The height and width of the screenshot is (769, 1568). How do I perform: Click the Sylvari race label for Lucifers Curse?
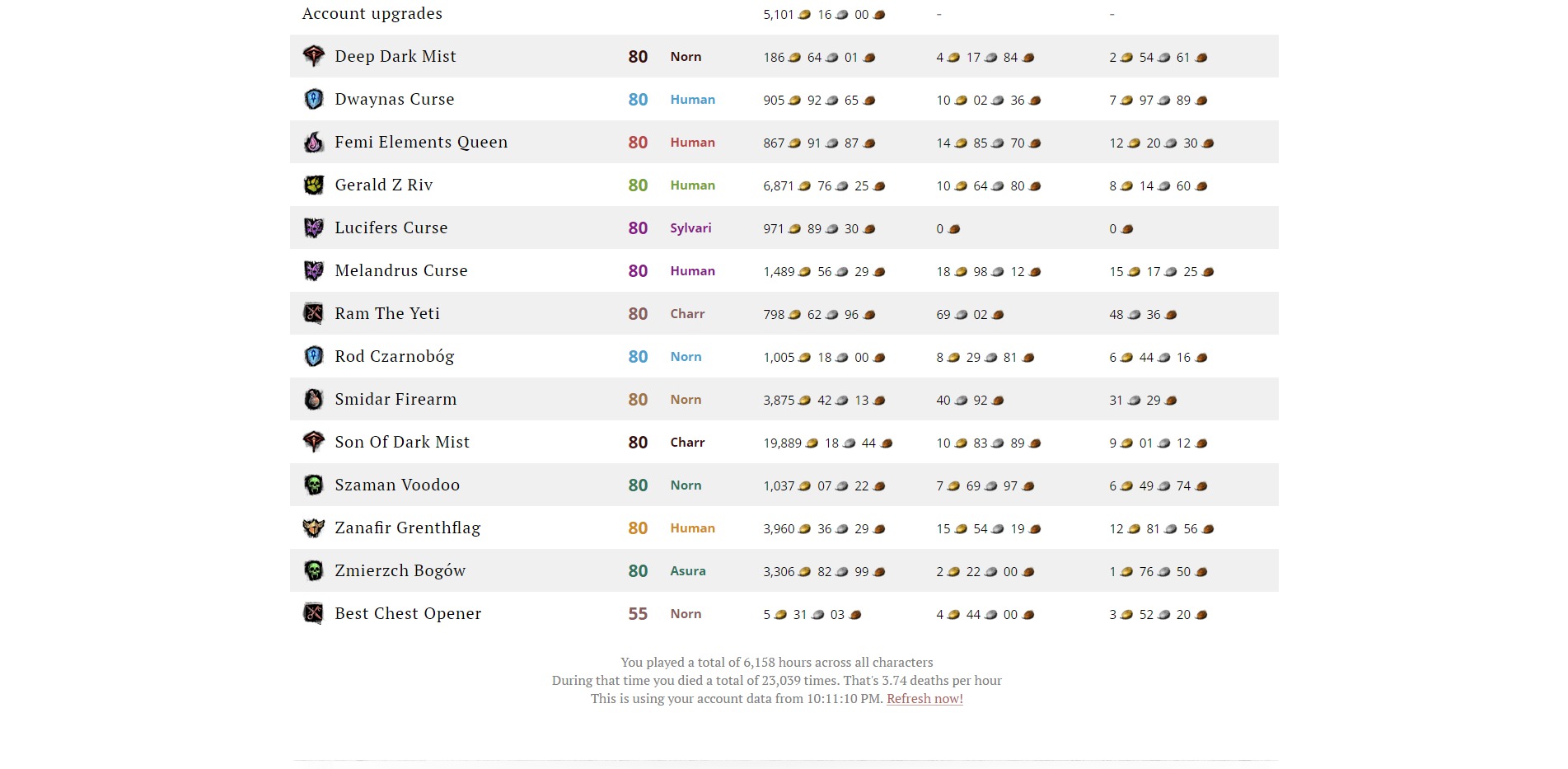click(690, 228)
